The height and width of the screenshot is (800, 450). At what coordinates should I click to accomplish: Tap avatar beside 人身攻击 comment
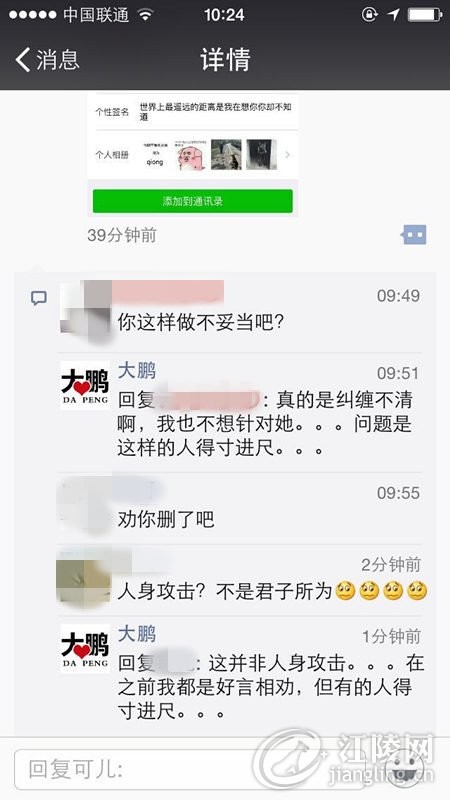[x=83, y=578]
